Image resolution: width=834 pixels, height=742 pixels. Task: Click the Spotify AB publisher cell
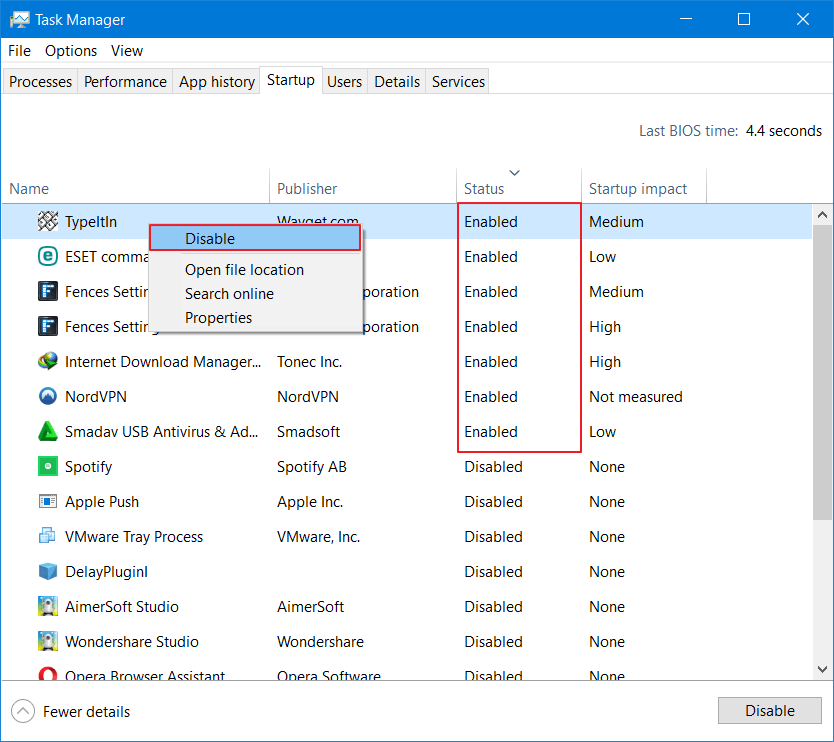tap(312, 466)
